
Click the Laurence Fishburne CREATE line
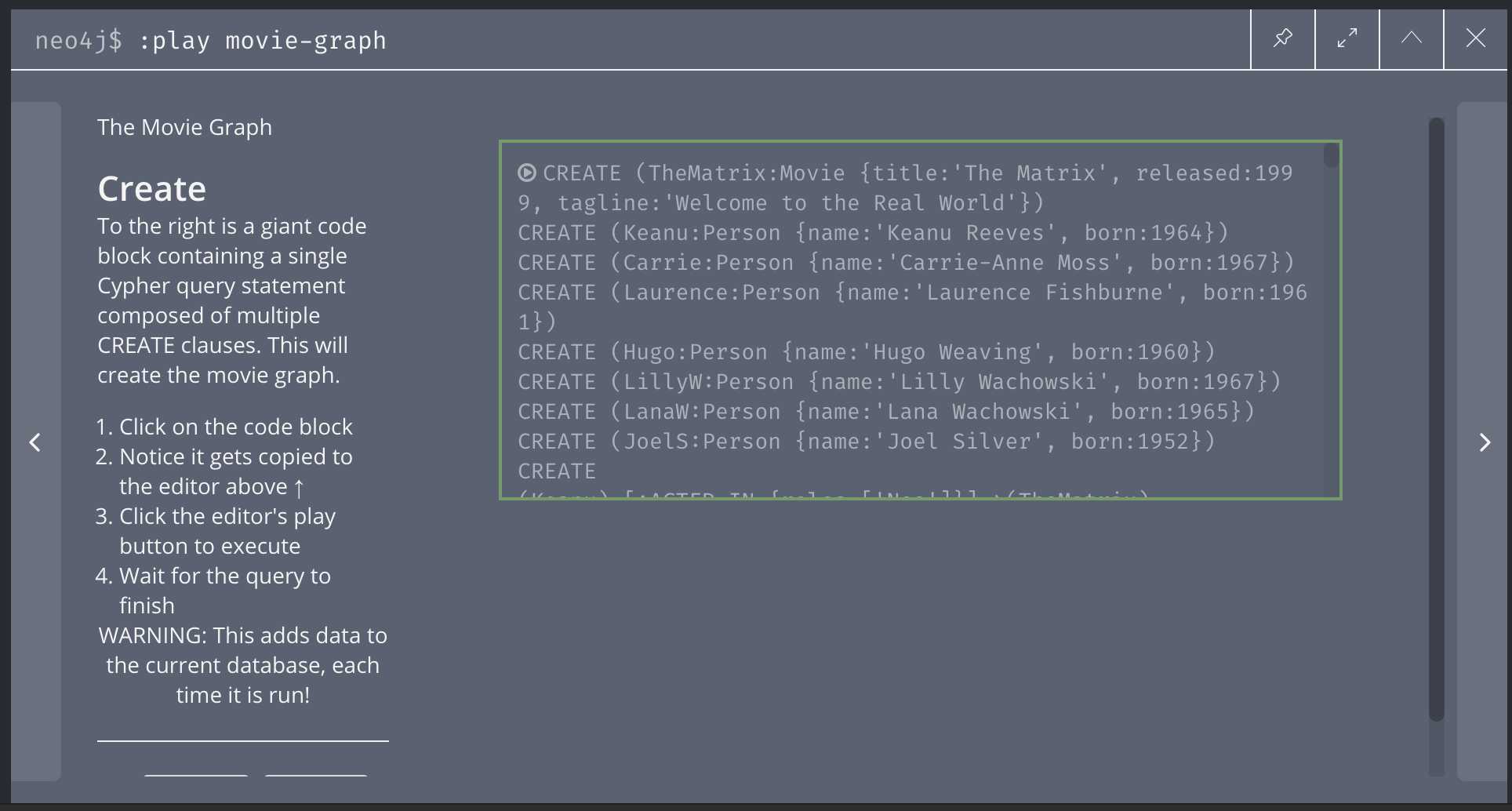coord(912,307)
